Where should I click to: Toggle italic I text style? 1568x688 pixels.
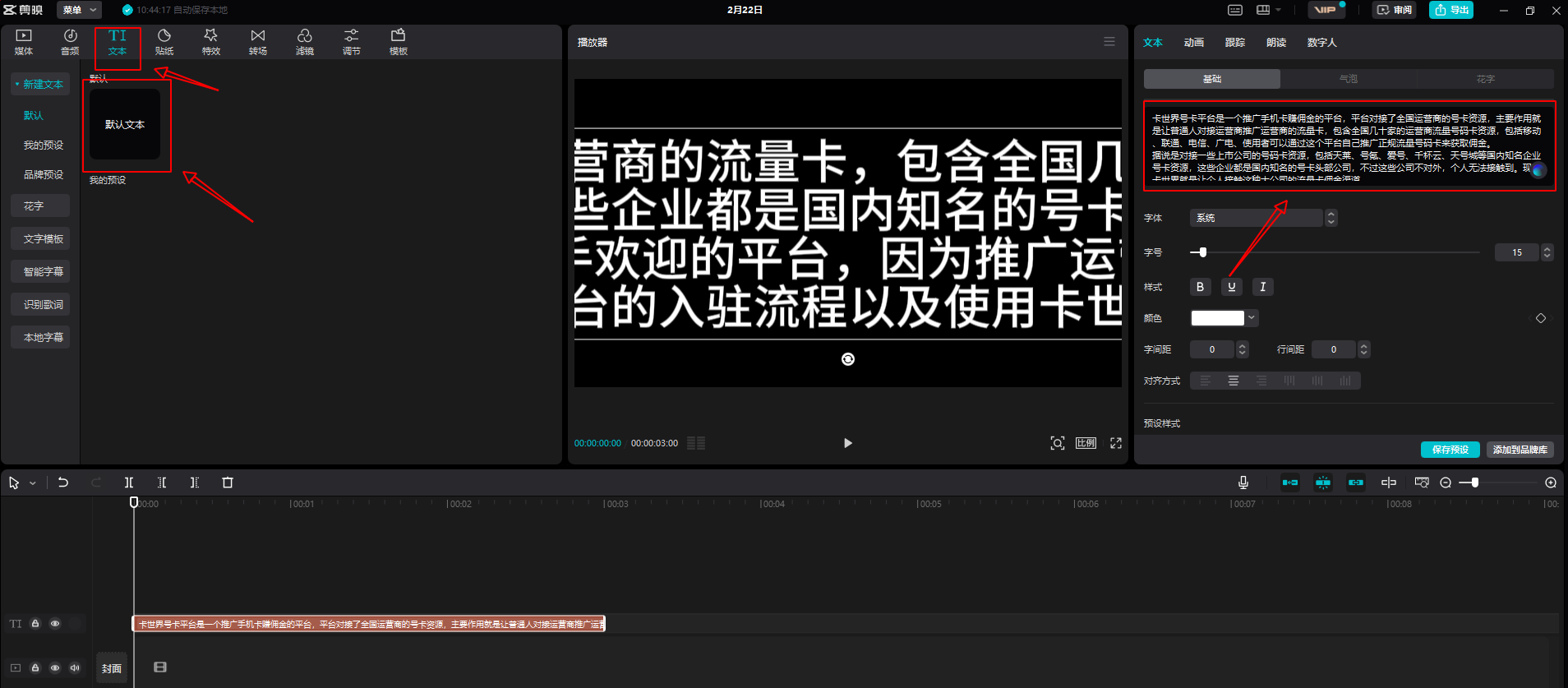click(x=1263, y=287)
